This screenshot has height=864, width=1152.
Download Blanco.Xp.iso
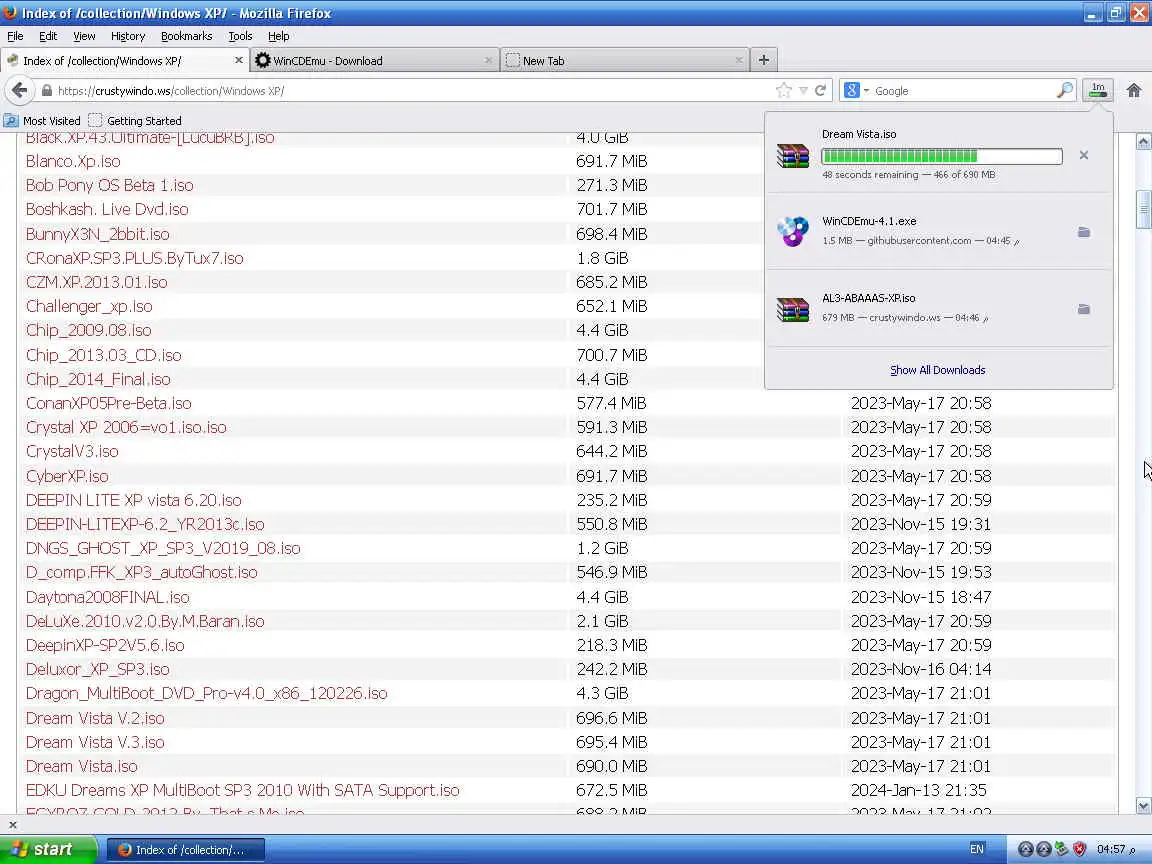pos(73,161)
